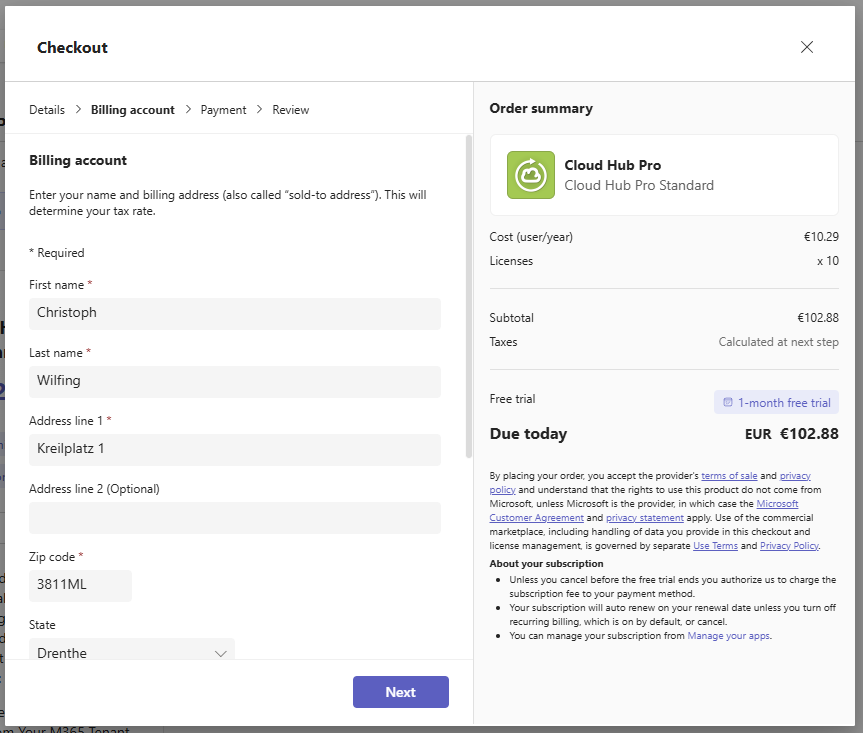Click the Subtotal value €102.88
Image resolution: width=863 pixels, height=733 pixels.
pyautogui.click(x=818, y=318)
